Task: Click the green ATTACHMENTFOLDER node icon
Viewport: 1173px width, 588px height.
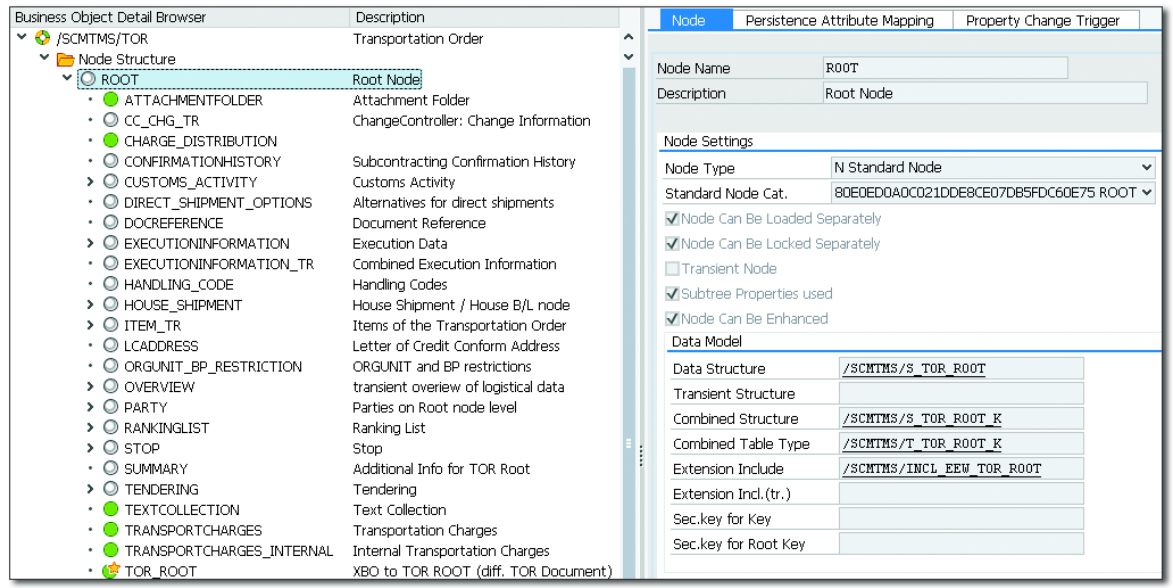Action: tap(110, 100)
